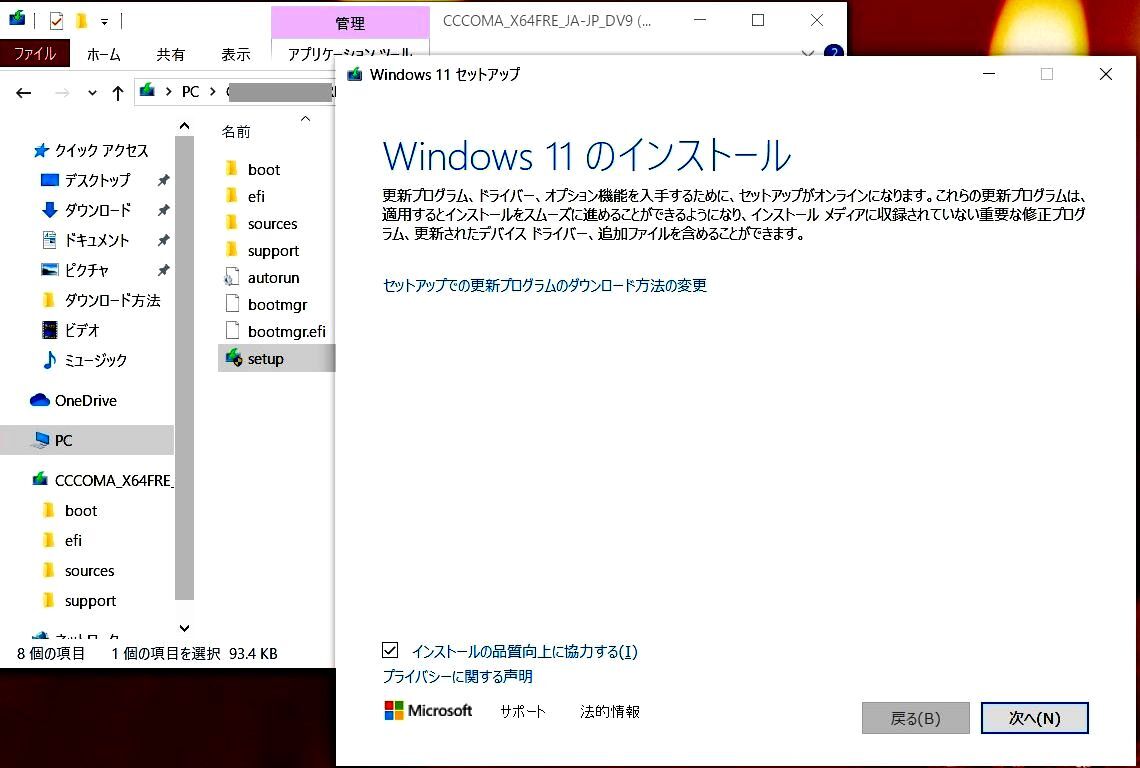Screen dimensions: 1140x768
Task: Switch to the 表示 ribbon tab
Action: [x=236, y=55]
